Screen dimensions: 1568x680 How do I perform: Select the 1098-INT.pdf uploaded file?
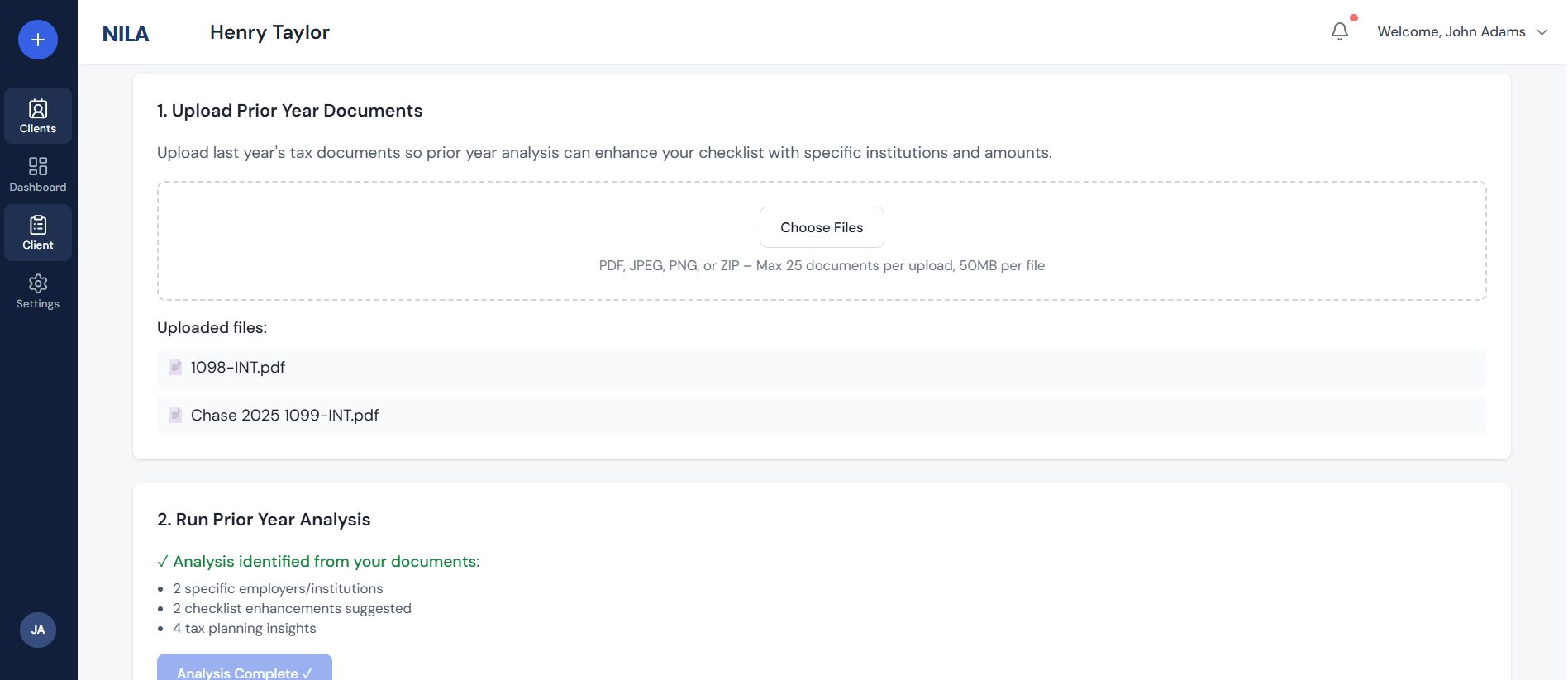pos(822,368)
